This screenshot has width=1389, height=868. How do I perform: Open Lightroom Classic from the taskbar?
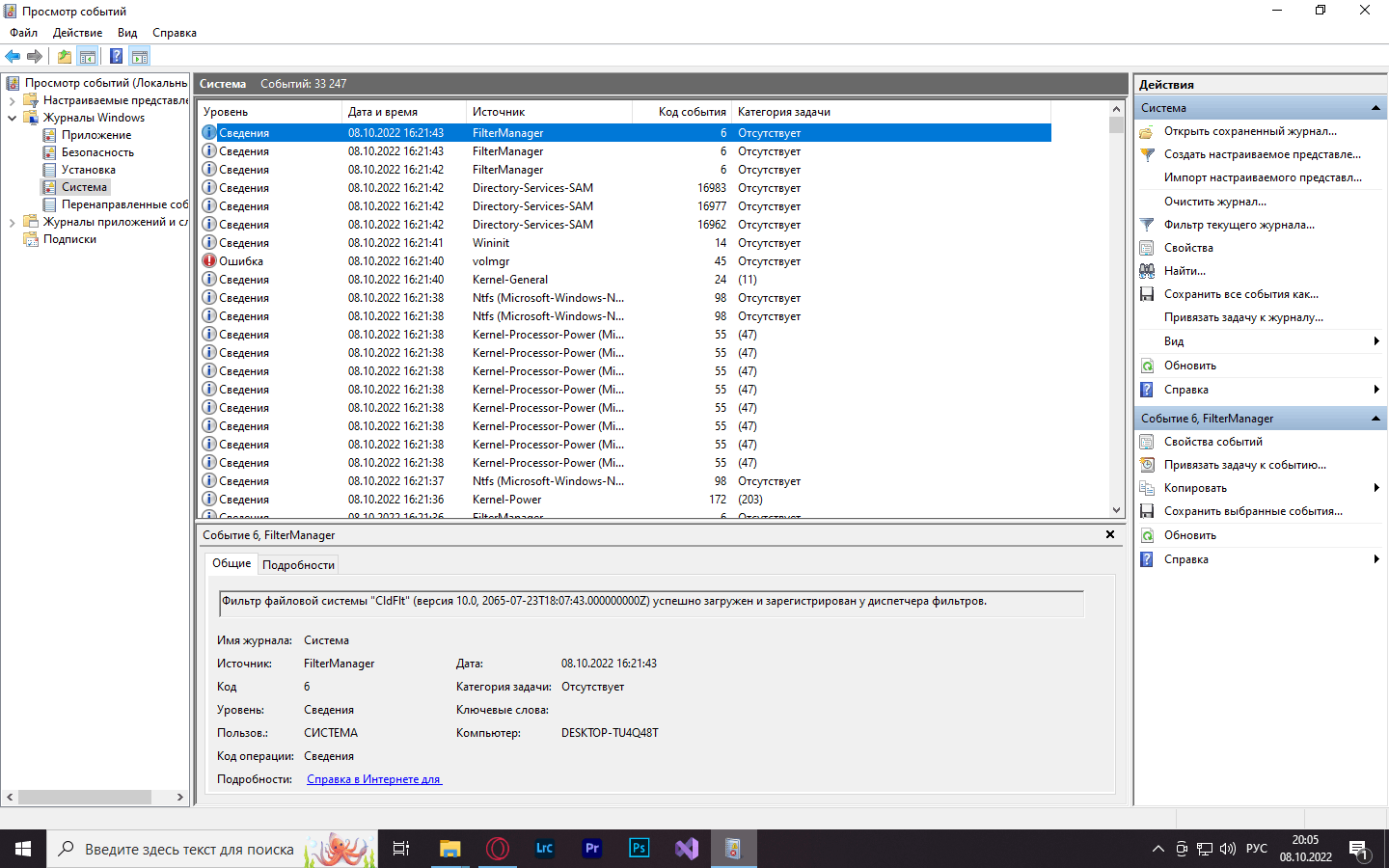pyautogui.click(x=545, y=849)
